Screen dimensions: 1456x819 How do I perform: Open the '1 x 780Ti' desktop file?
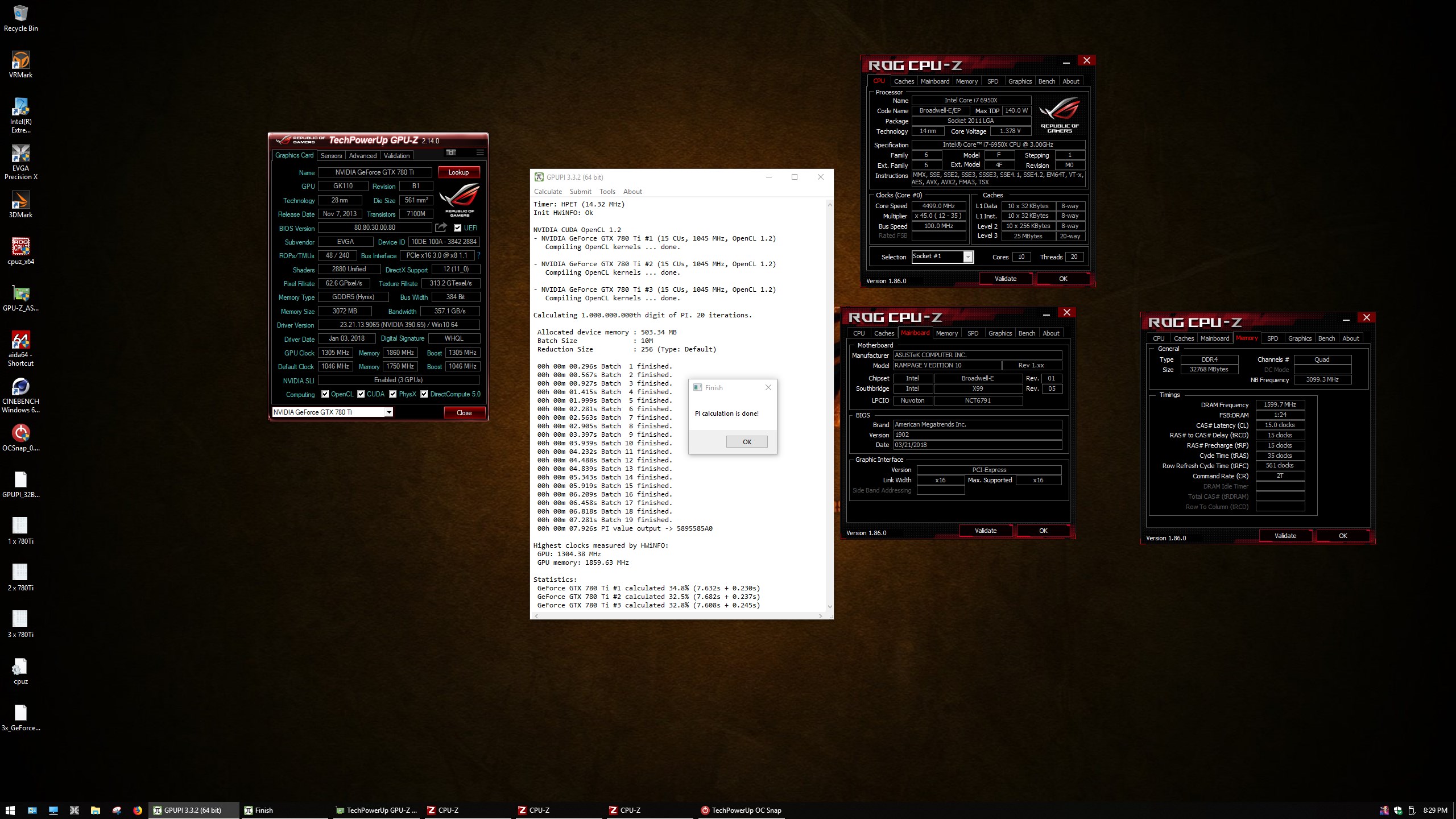[20, 531]
